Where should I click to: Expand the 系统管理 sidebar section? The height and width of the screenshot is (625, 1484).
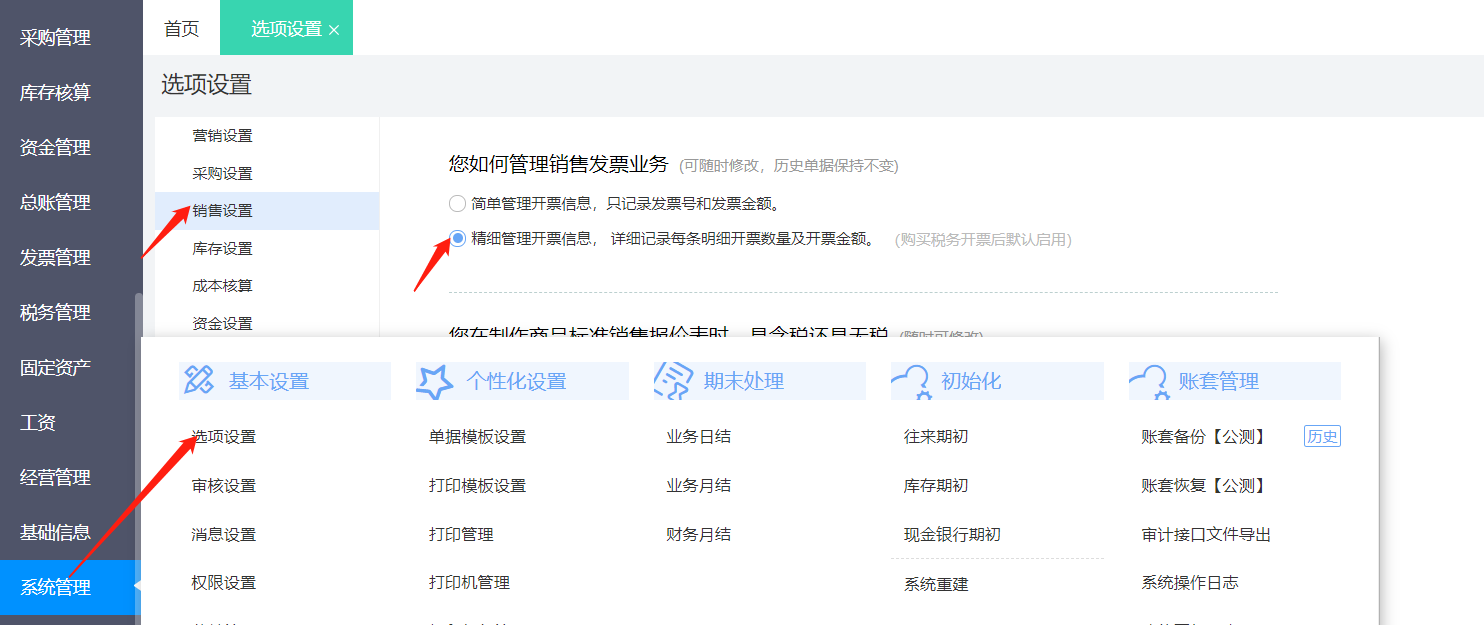pyautogui.click(x=56, y=588)
